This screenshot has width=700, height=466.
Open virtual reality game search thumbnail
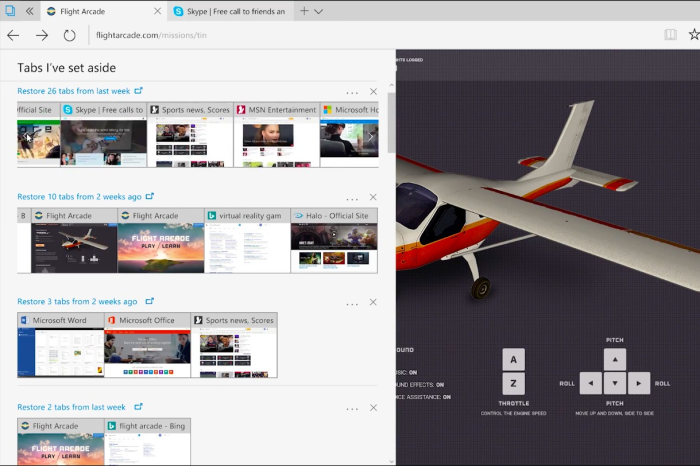click(247, 241)
